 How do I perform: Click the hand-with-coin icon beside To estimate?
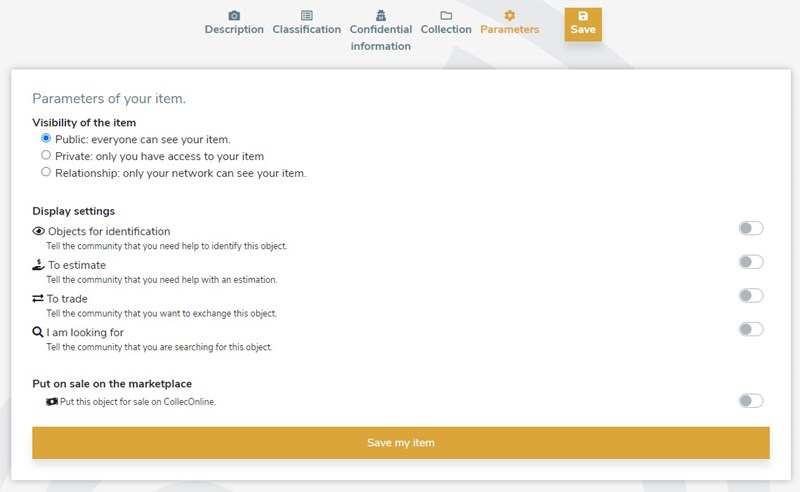coord(38,265)
